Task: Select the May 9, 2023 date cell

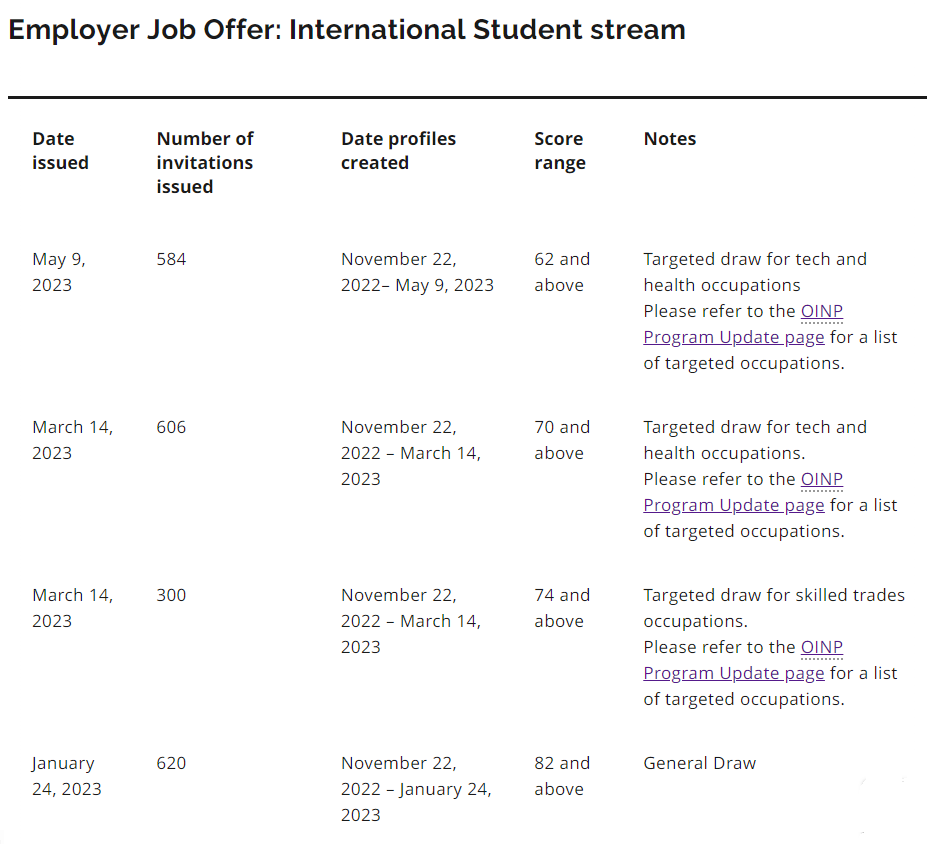Action: point(59,272)
